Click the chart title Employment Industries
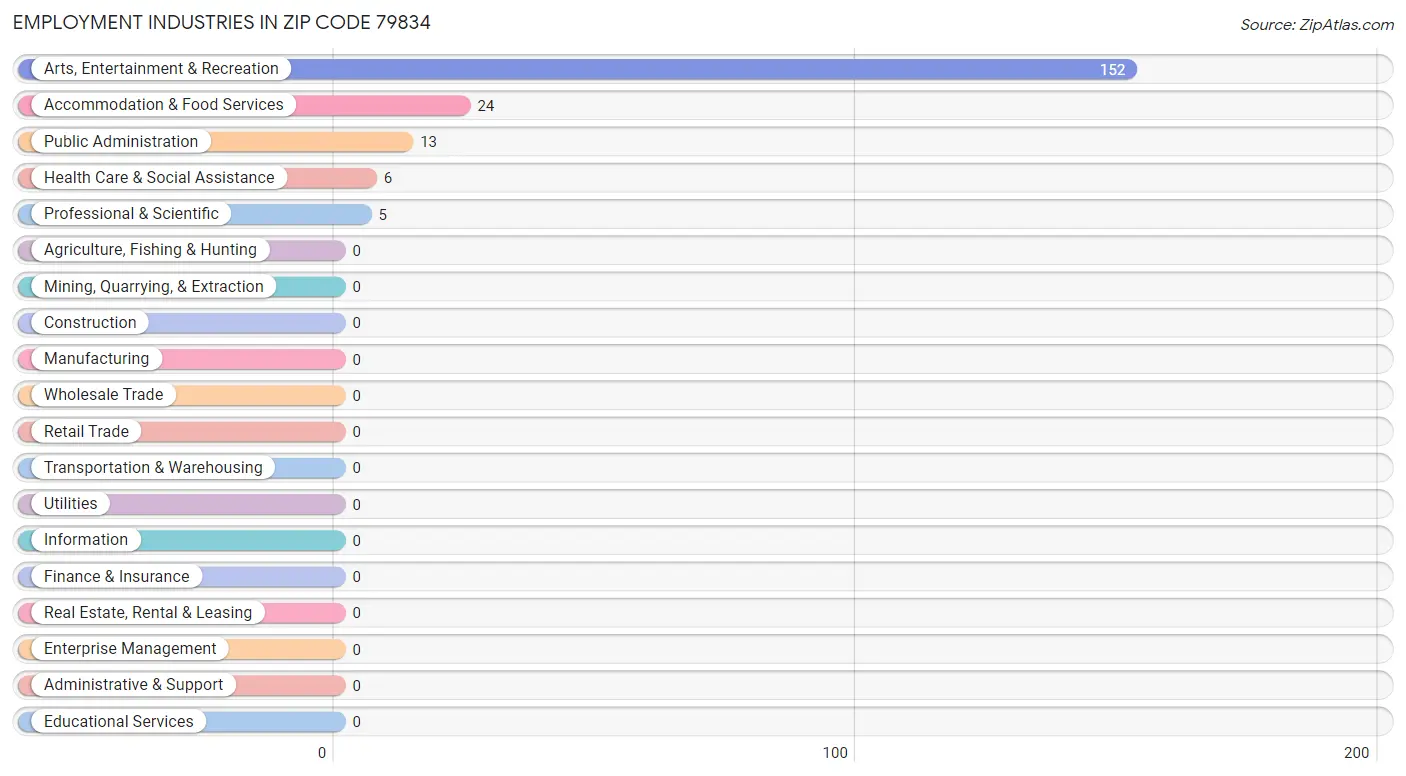Screen dimensions: 1406x776 tap(222, 22)
